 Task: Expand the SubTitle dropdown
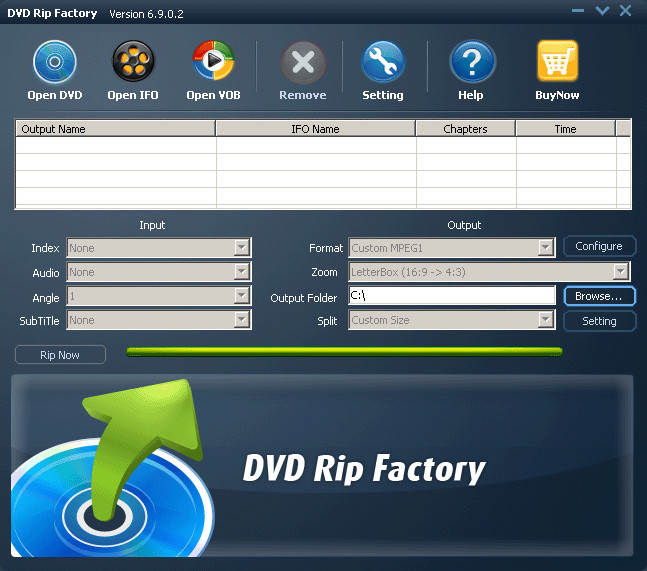coord(241,320)
